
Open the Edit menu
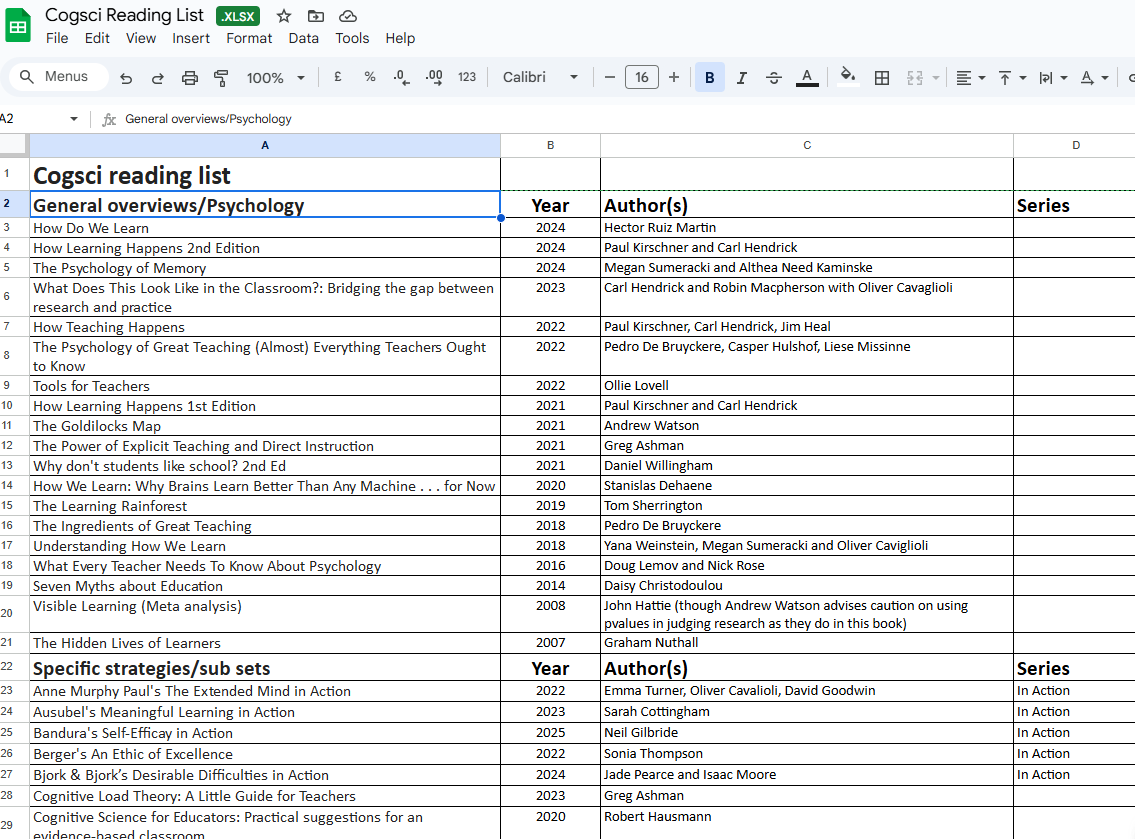(x=97, y=38)
